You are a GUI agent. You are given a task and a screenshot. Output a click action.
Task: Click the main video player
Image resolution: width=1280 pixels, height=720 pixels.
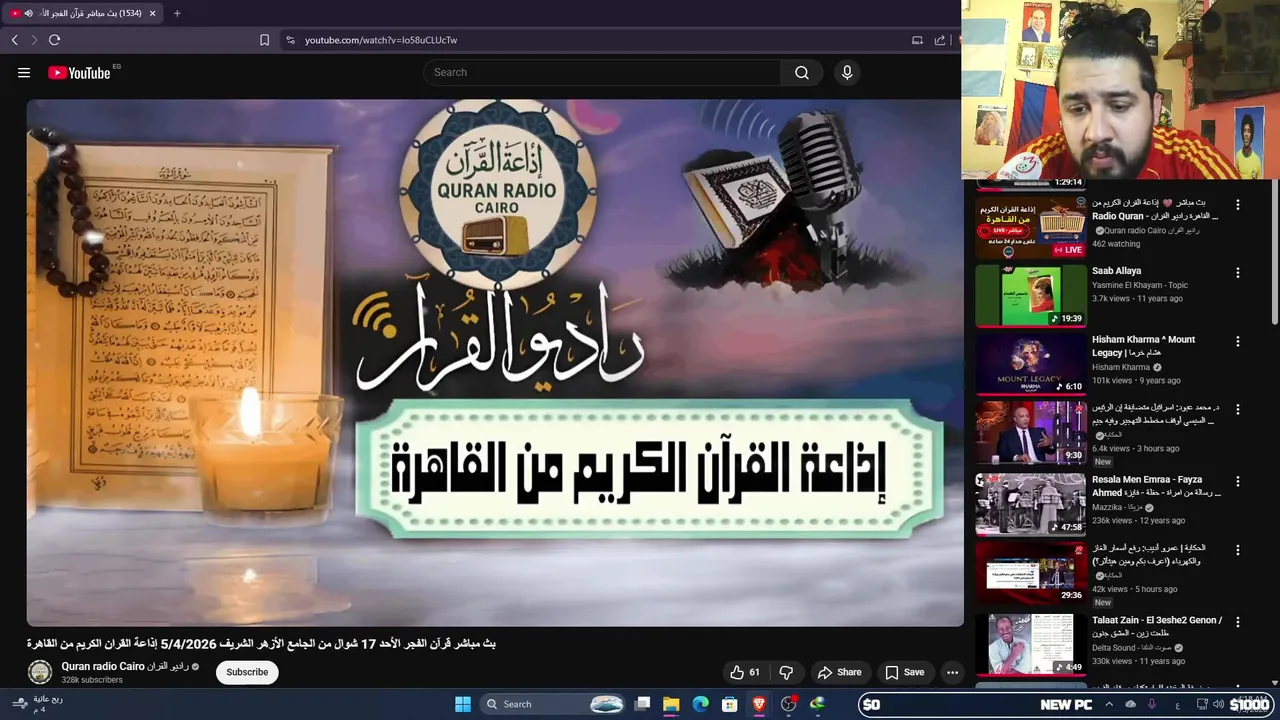tap(495, 363)
